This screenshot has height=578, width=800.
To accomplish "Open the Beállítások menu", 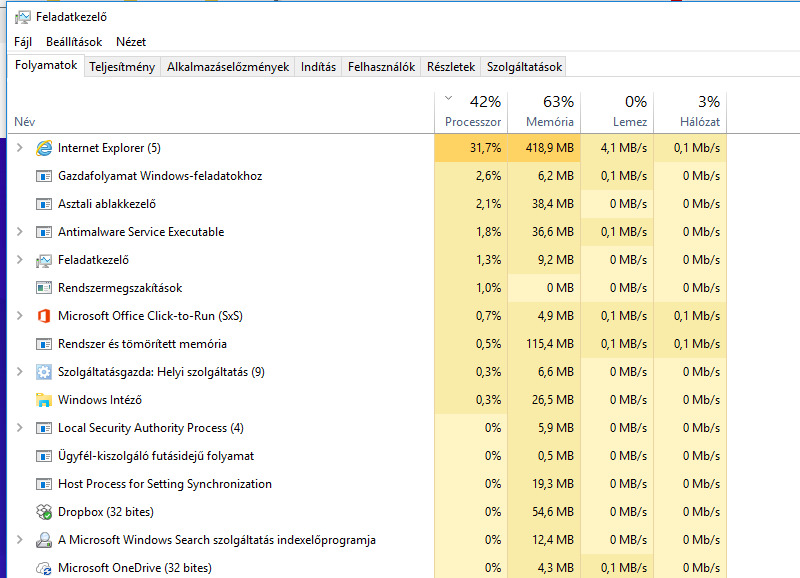I will click(74, 42).
